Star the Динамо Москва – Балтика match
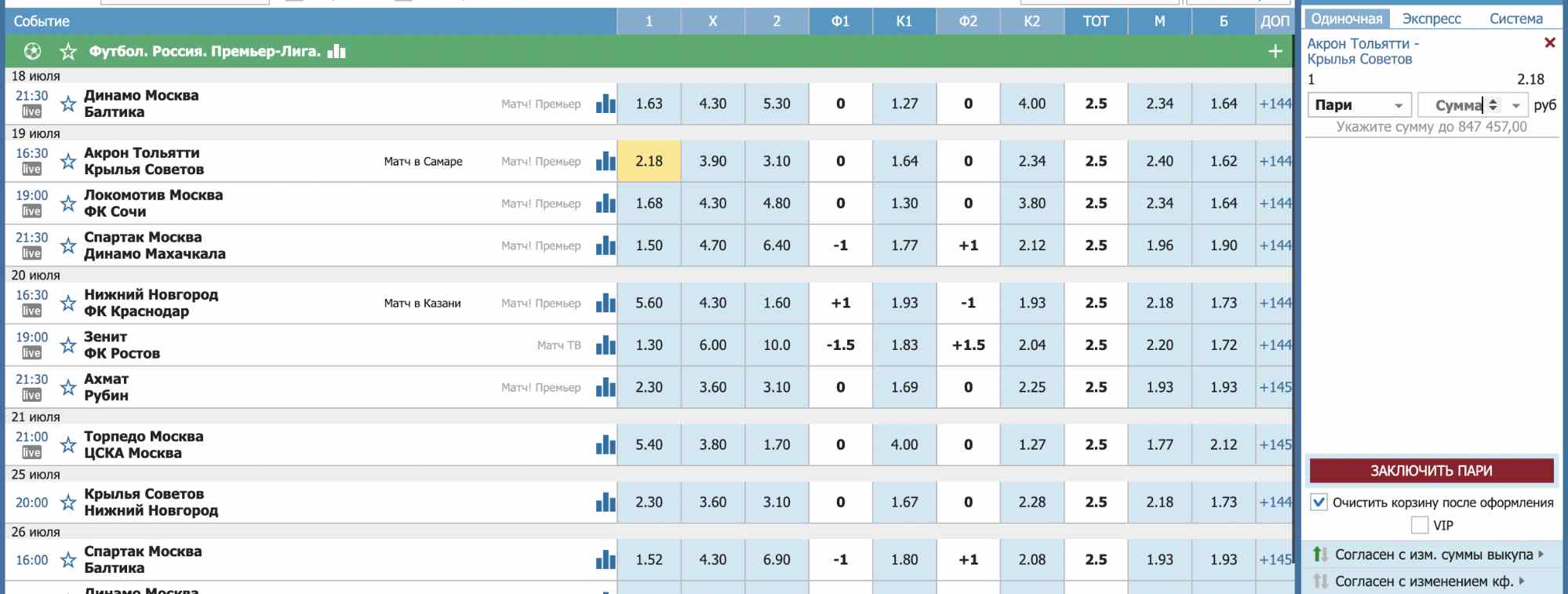 (68, 104)
